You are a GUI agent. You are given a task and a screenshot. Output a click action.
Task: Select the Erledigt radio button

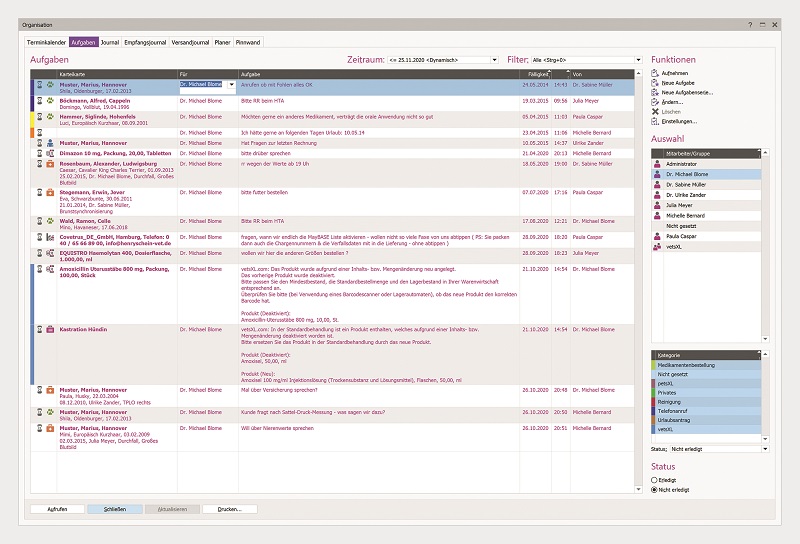[654, 480]
